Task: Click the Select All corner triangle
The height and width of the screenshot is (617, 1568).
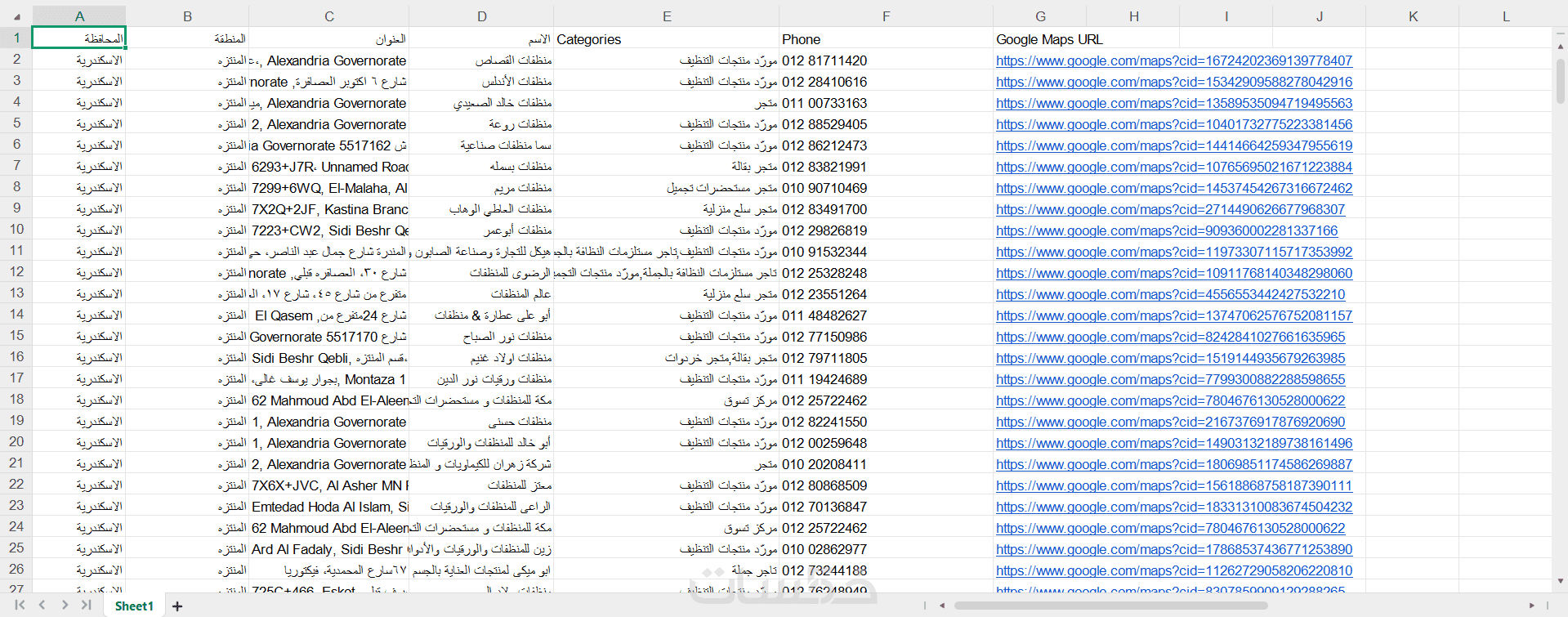Action: (16, 16)
